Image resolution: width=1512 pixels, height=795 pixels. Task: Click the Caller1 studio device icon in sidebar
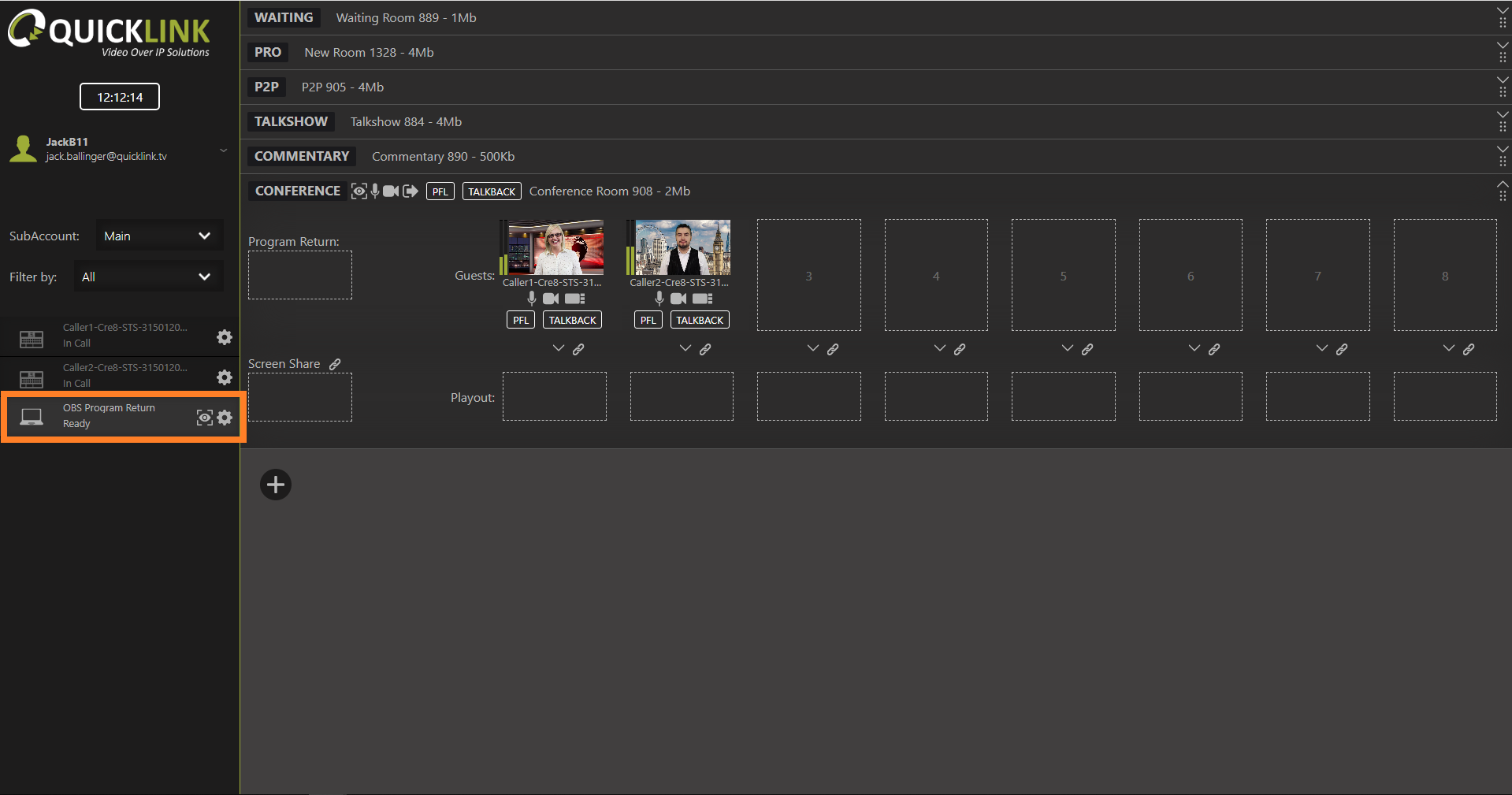32,340
